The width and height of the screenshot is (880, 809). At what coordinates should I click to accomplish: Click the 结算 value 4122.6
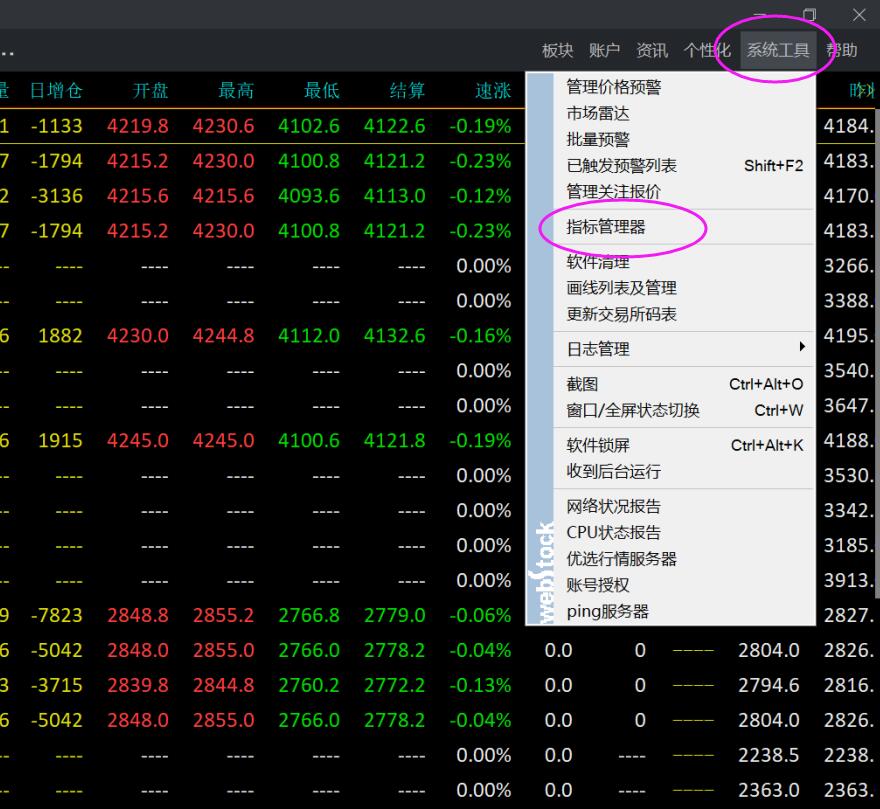click(395, 126)
